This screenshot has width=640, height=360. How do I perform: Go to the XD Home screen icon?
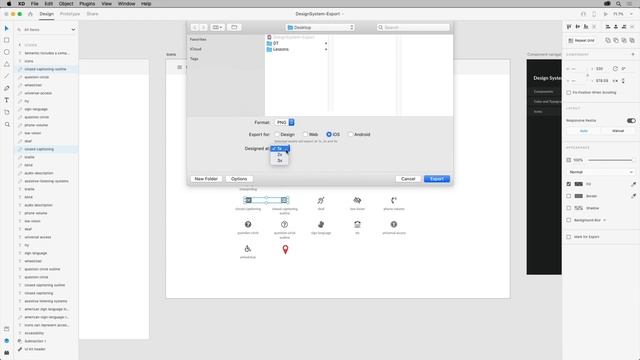click(30, 14)
